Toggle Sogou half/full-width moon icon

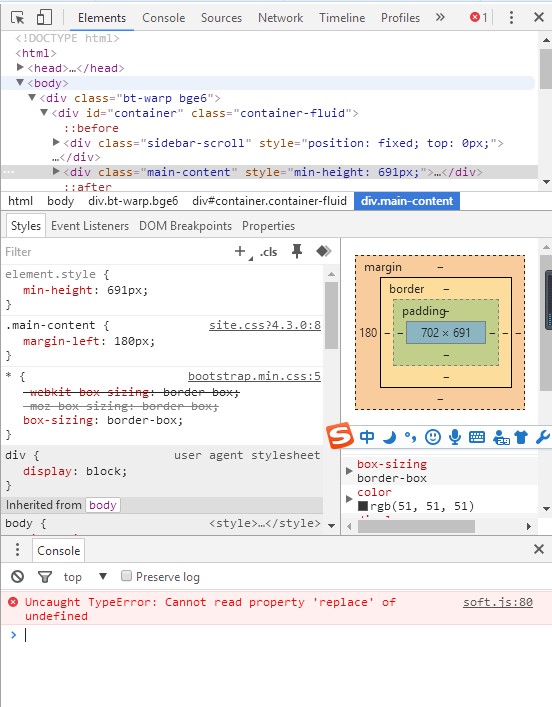[389, 437]
